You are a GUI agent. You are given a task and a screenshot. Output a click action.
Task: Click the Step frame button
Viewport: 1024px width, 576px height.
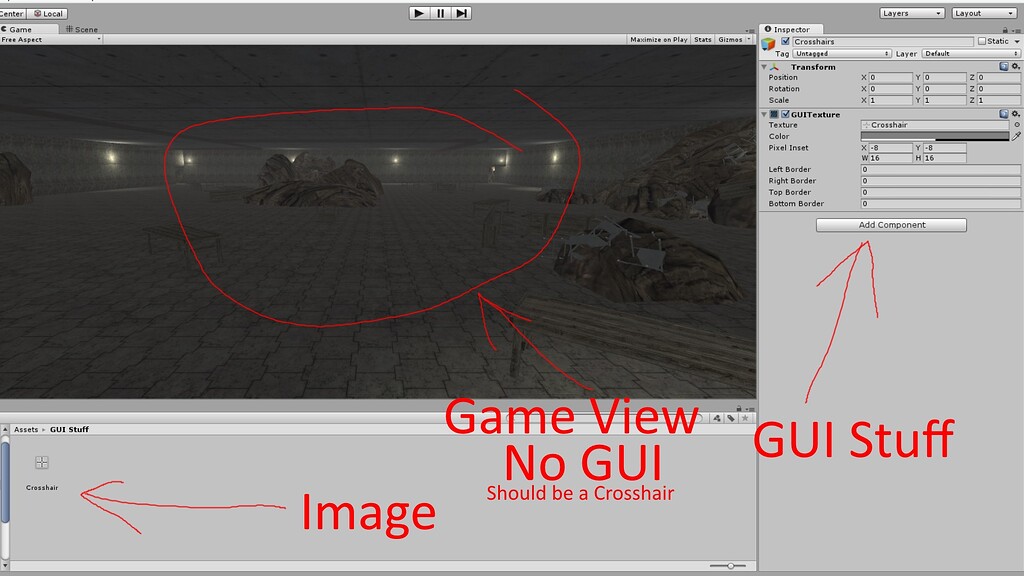(462, 13)
